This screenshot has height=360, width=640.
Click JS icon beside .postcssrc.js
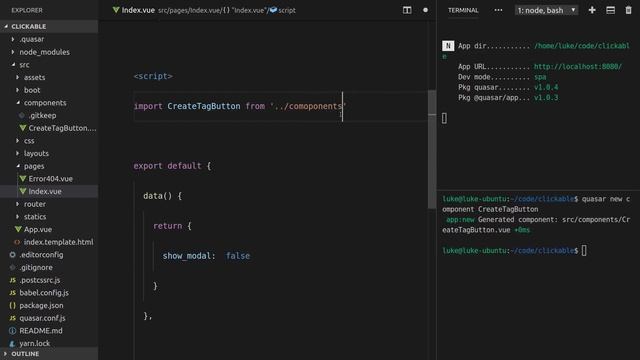point(13,280)
